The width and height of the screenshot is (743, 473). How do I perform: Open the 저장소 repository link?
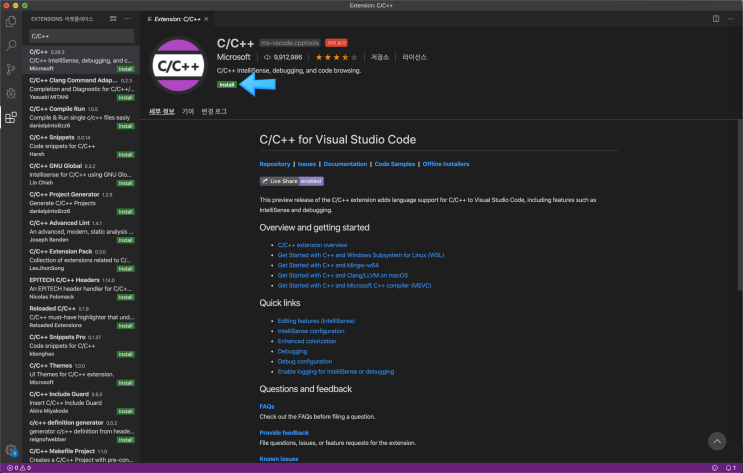380,57
